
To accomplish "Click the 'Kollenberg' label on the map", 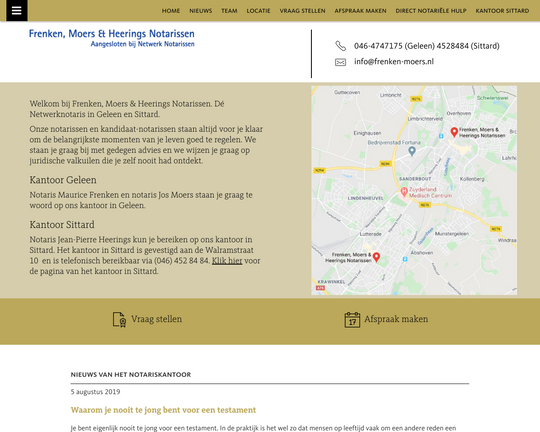I will 472,179.
